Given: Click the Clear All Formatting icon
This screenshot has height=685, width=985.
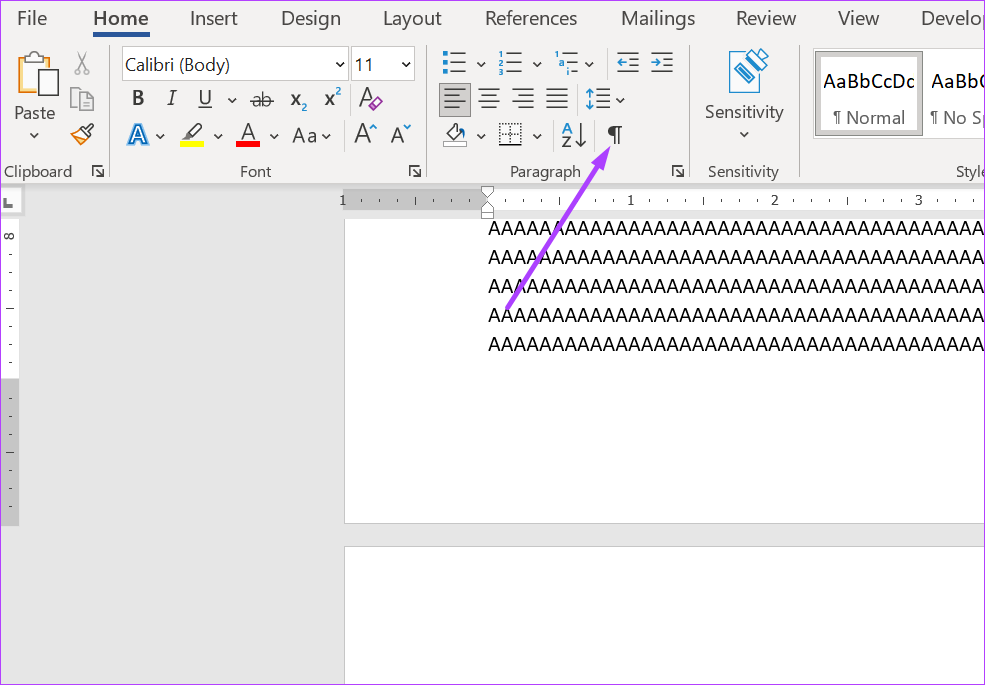Looking at the screenshot, I should pyautogui.click(x=370, y=99).
